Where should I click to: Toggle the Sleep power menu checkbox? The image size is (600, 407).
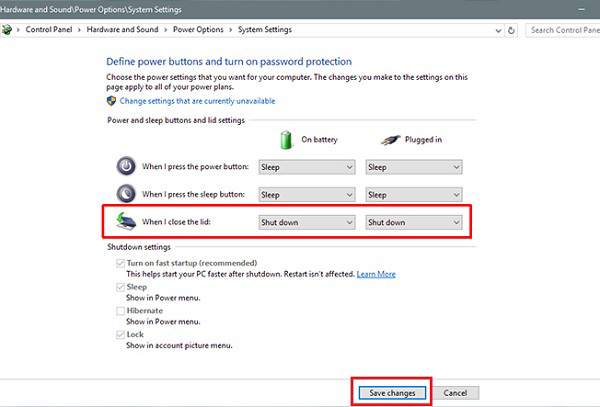click(121, 287)
